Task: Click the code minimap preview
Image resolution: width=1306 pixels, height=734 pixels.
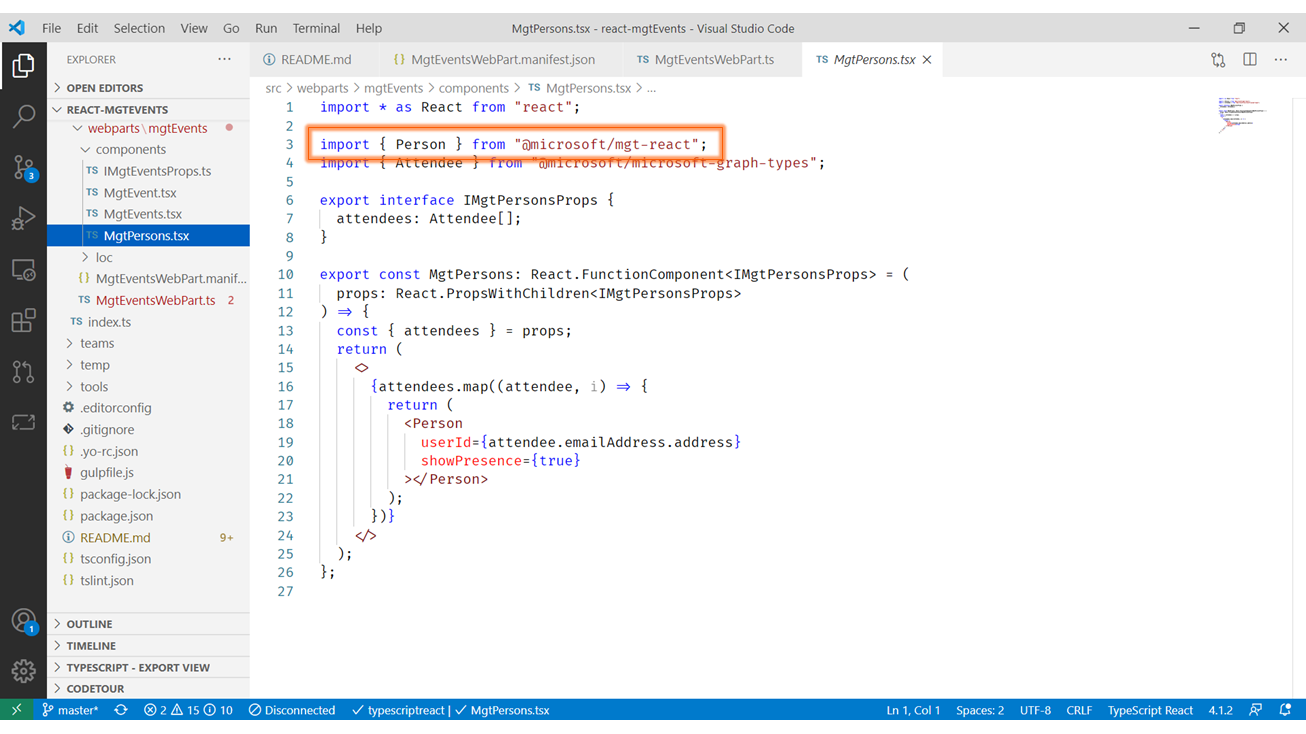Action: (1241, 114)
